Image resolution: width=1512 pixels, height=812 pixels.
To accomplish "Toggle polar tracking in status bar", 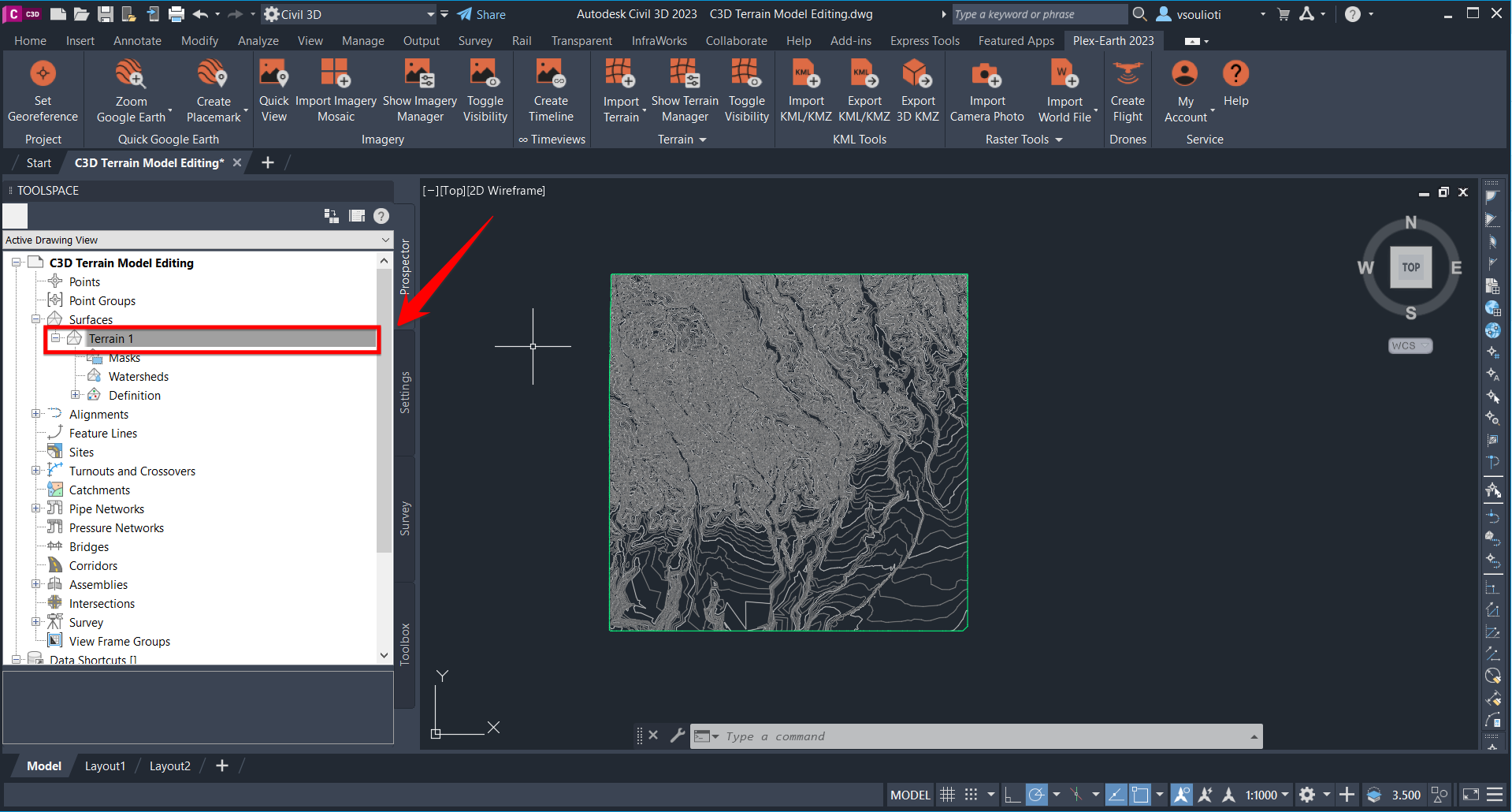I will (x=1037, y=795).
